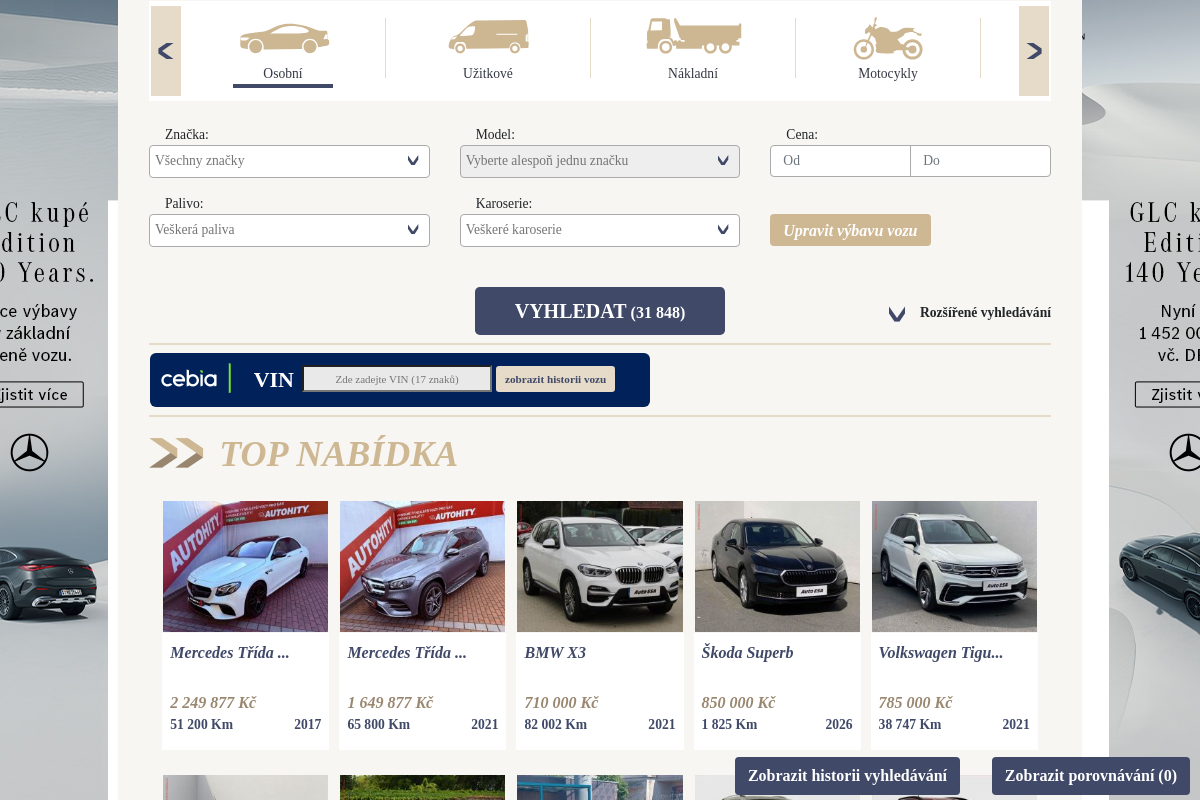The height and width of the screenshot is (800, 1200).
Task: Click price 710 000 Kč
Action: pos(561,703)
